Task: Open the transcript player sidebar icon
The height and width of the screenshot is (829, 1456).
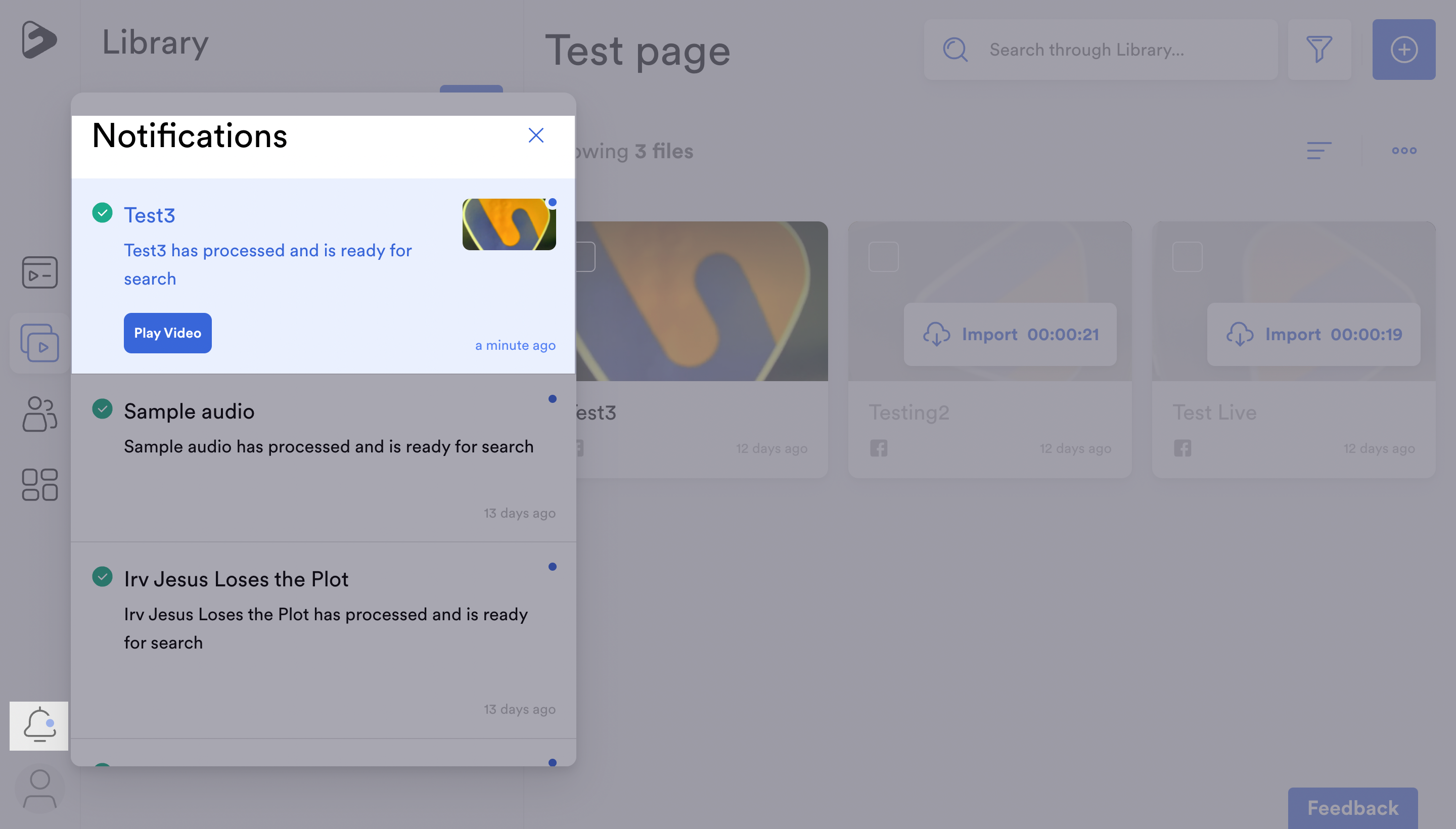Action: point(39,272)
